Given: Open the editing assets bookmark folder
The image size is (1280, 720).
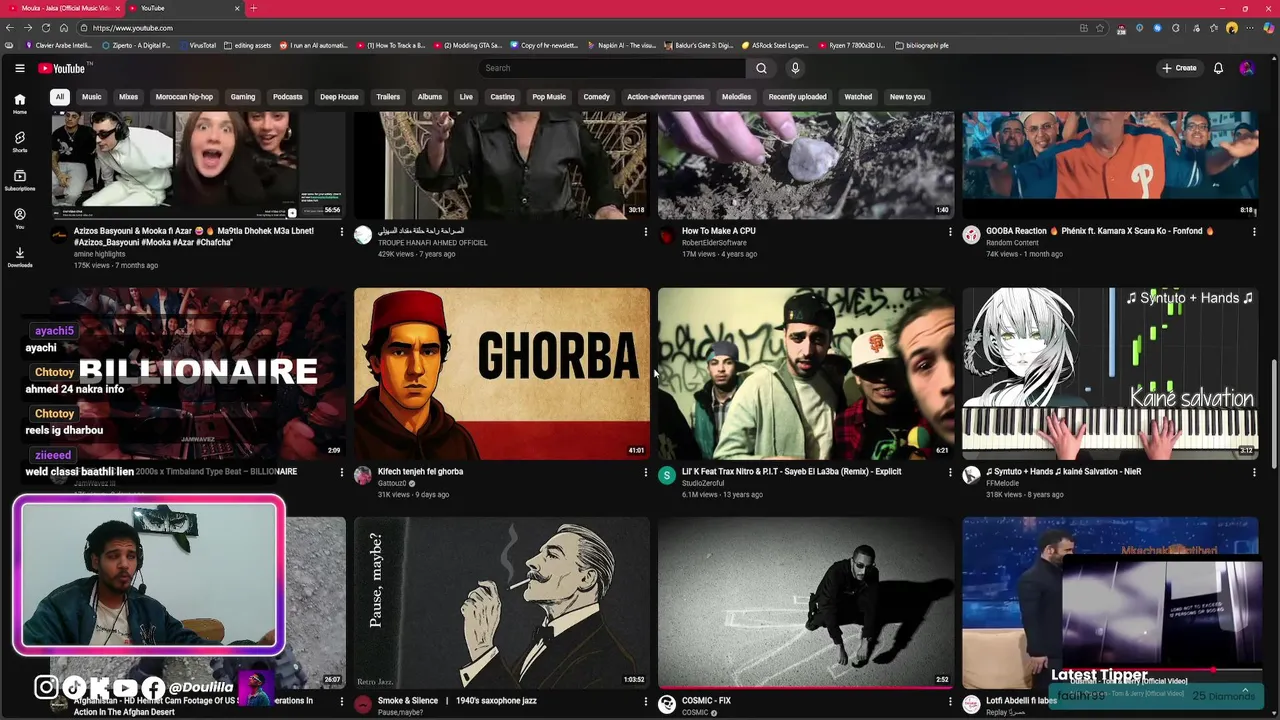Looking at the screenshot, I should coord(247,45).
